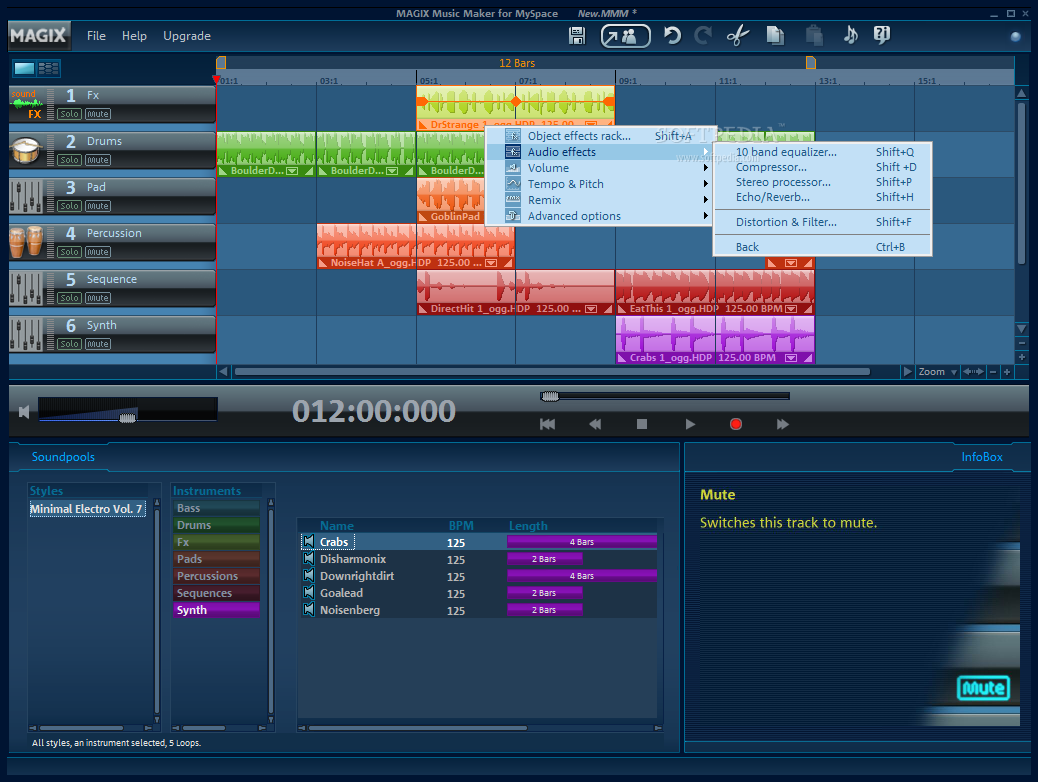Jump to start of the song
This screenshot has width=1038, height=782.
[547, 424]
